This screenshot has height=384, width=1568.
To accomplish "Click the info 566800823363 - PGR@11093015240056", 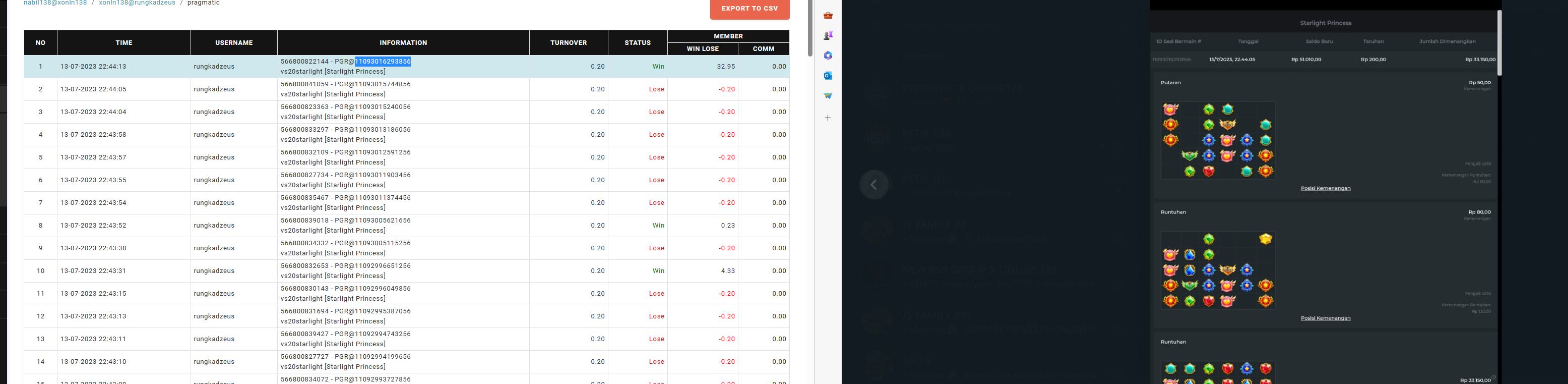I will tap(345, 106).
